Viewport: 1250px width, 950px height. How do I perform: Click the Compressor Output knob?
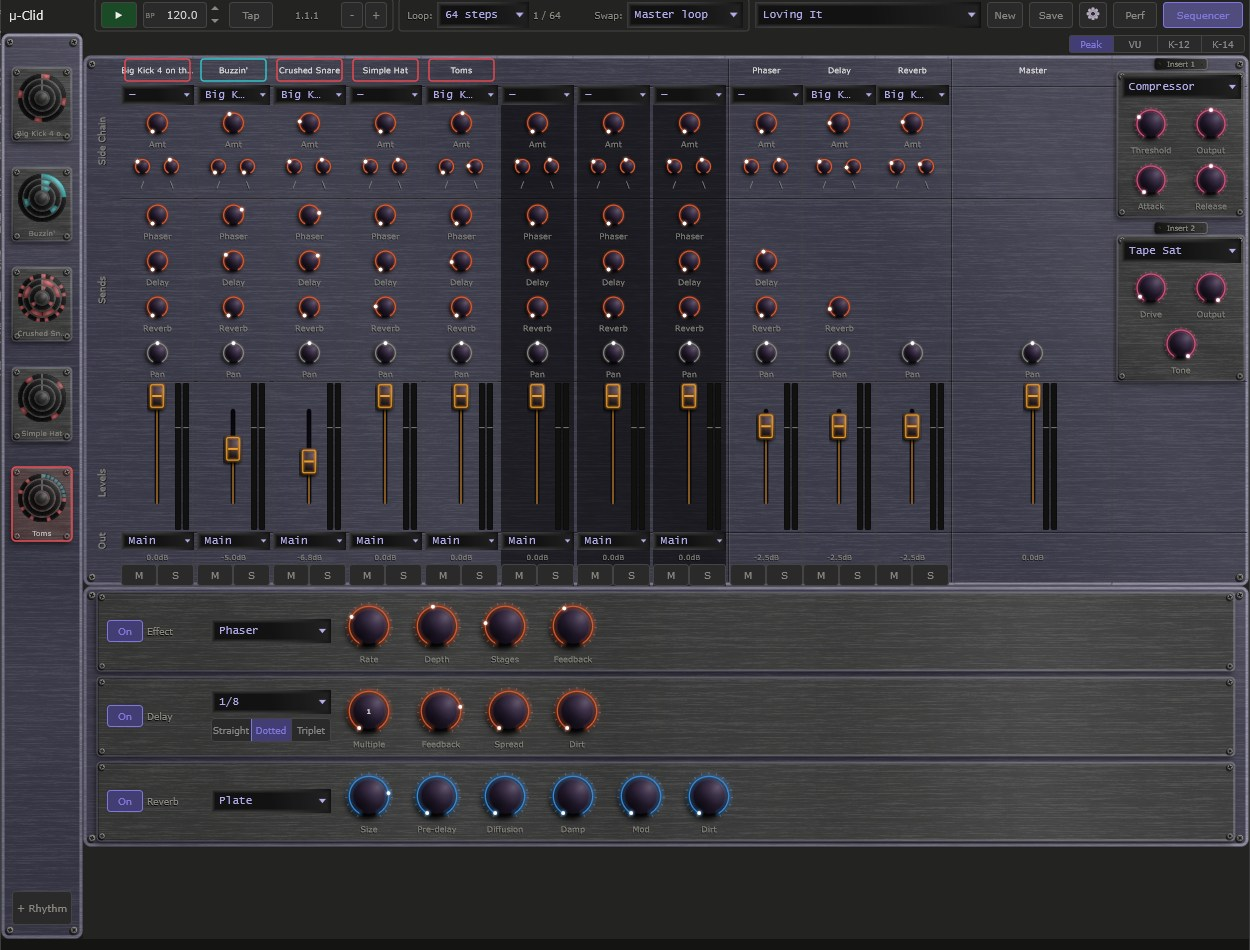[1211, 125]
